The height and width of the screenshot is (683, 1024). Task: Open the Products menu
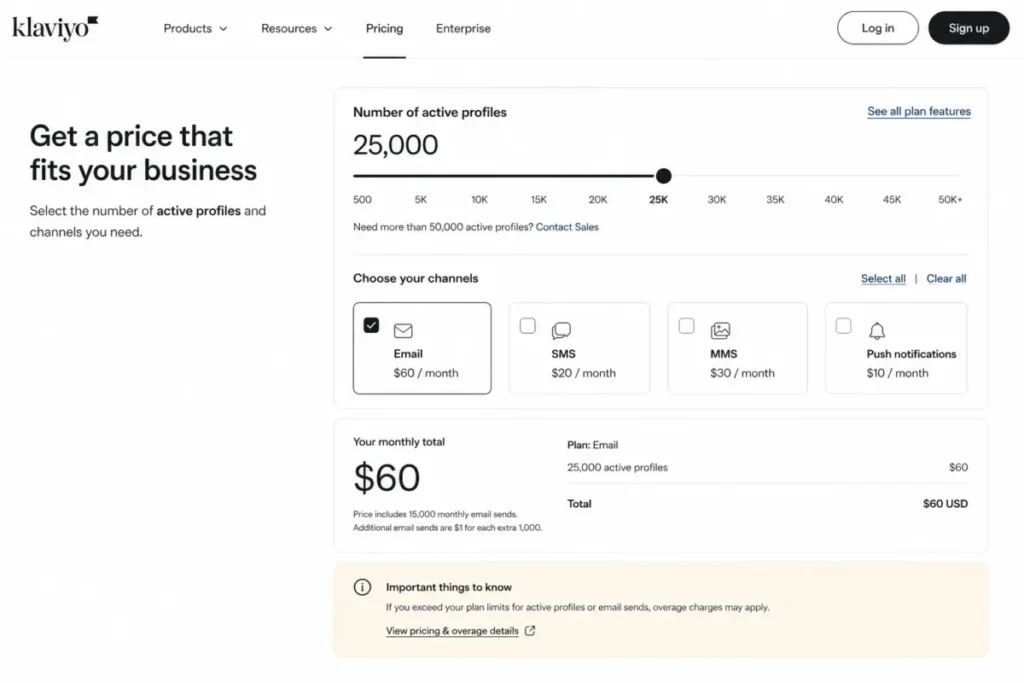click(195, 28)
